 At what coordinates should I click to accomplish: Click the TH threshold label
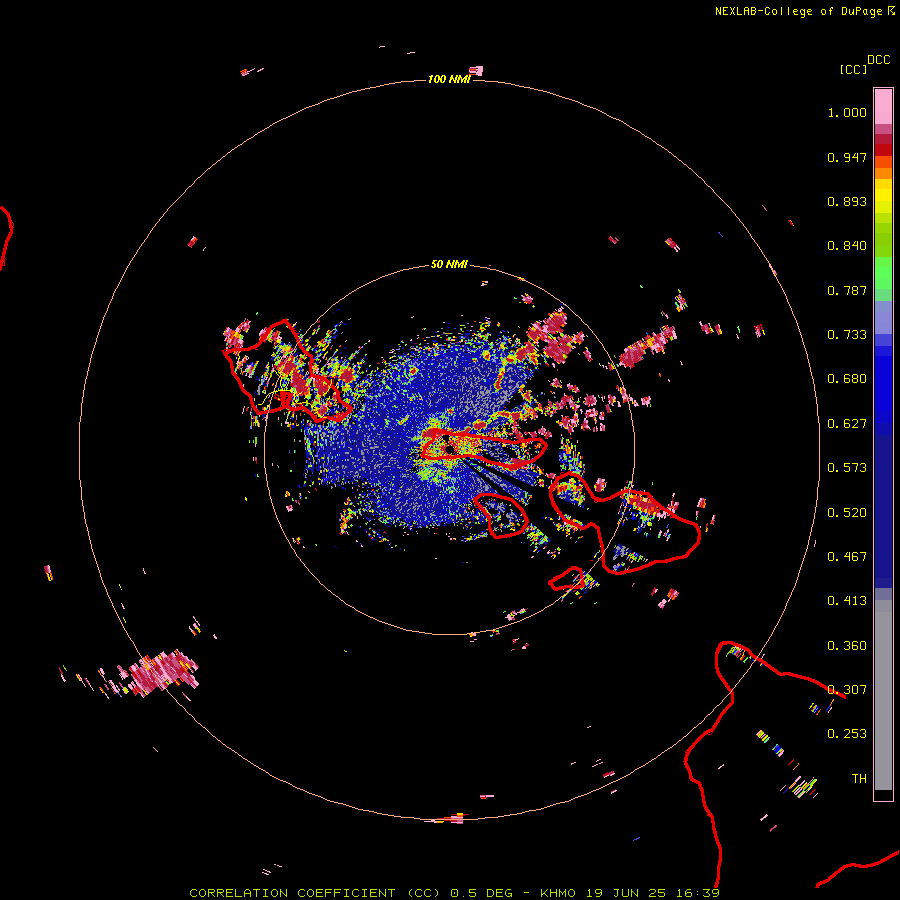click(x=859, y=779)
